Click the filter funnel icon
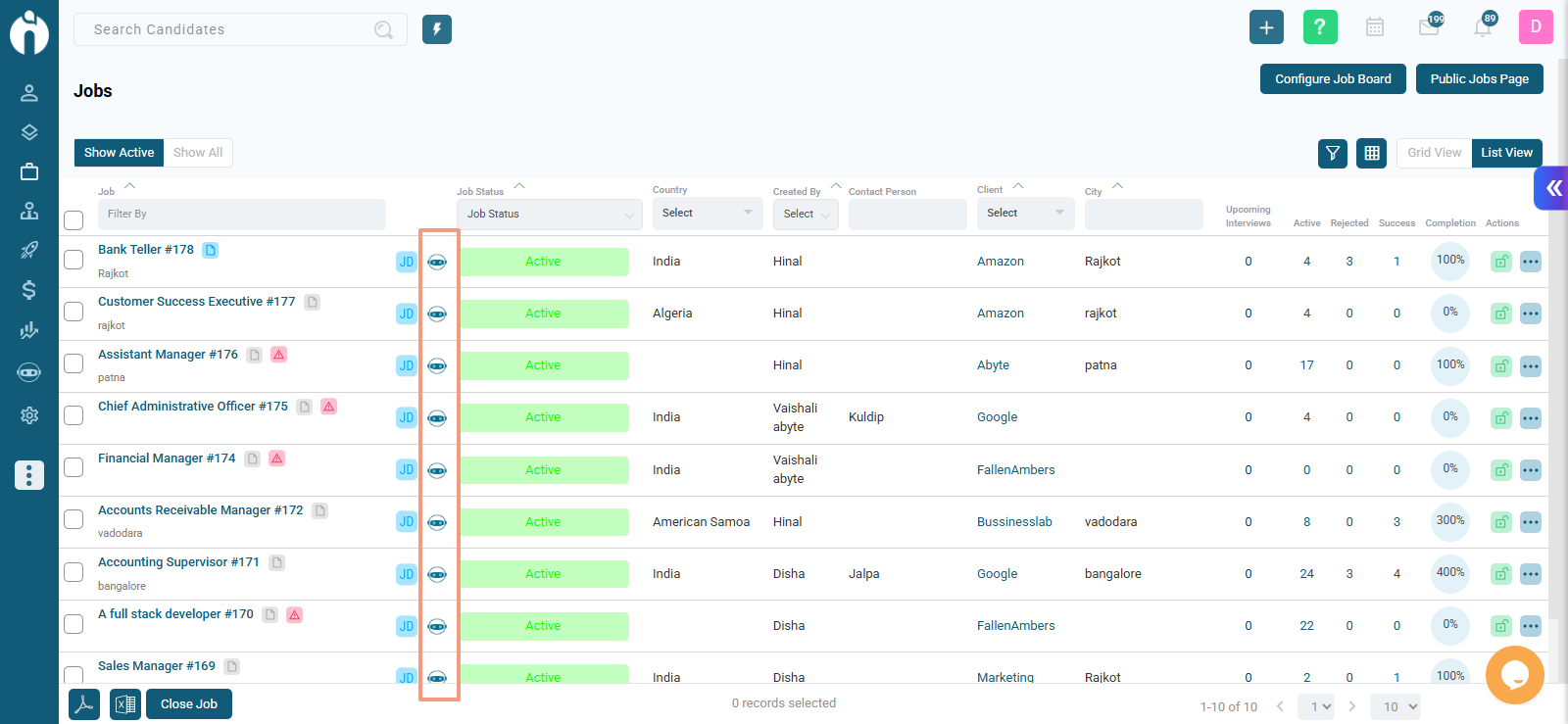The image size is (1568, 724). tap(1333, 153)
